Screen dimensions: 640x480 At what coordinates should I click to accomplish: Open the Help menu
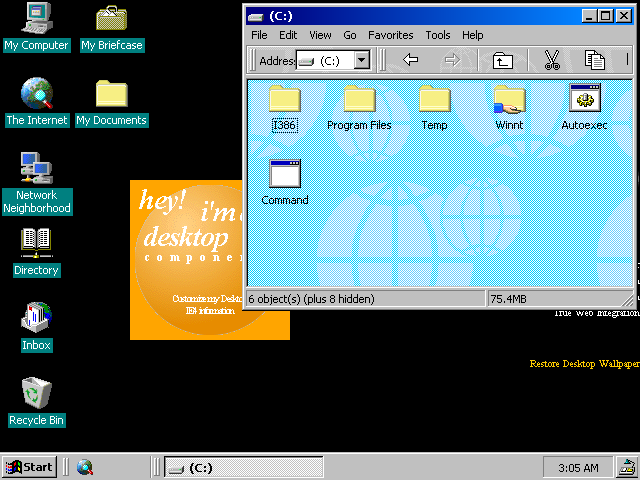pyautogui.click(x=473, y=36)
